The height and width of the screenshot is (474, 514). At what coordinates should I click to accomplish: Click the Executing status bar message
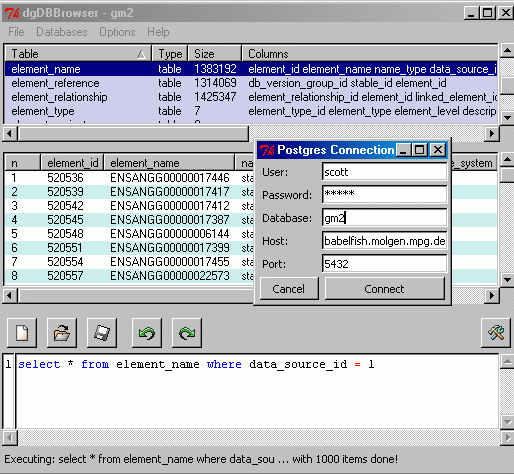pos(201,459)
